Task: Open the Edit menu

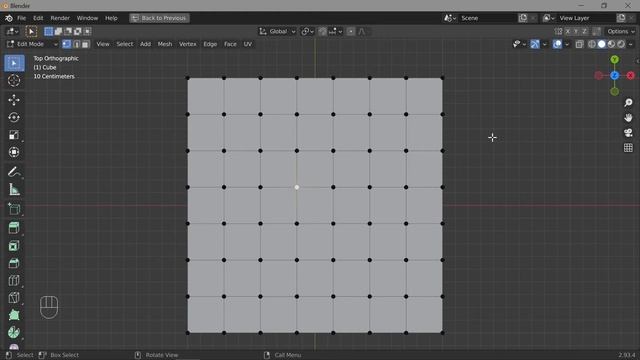Action: pyautogui.click(x=38, y=18)
